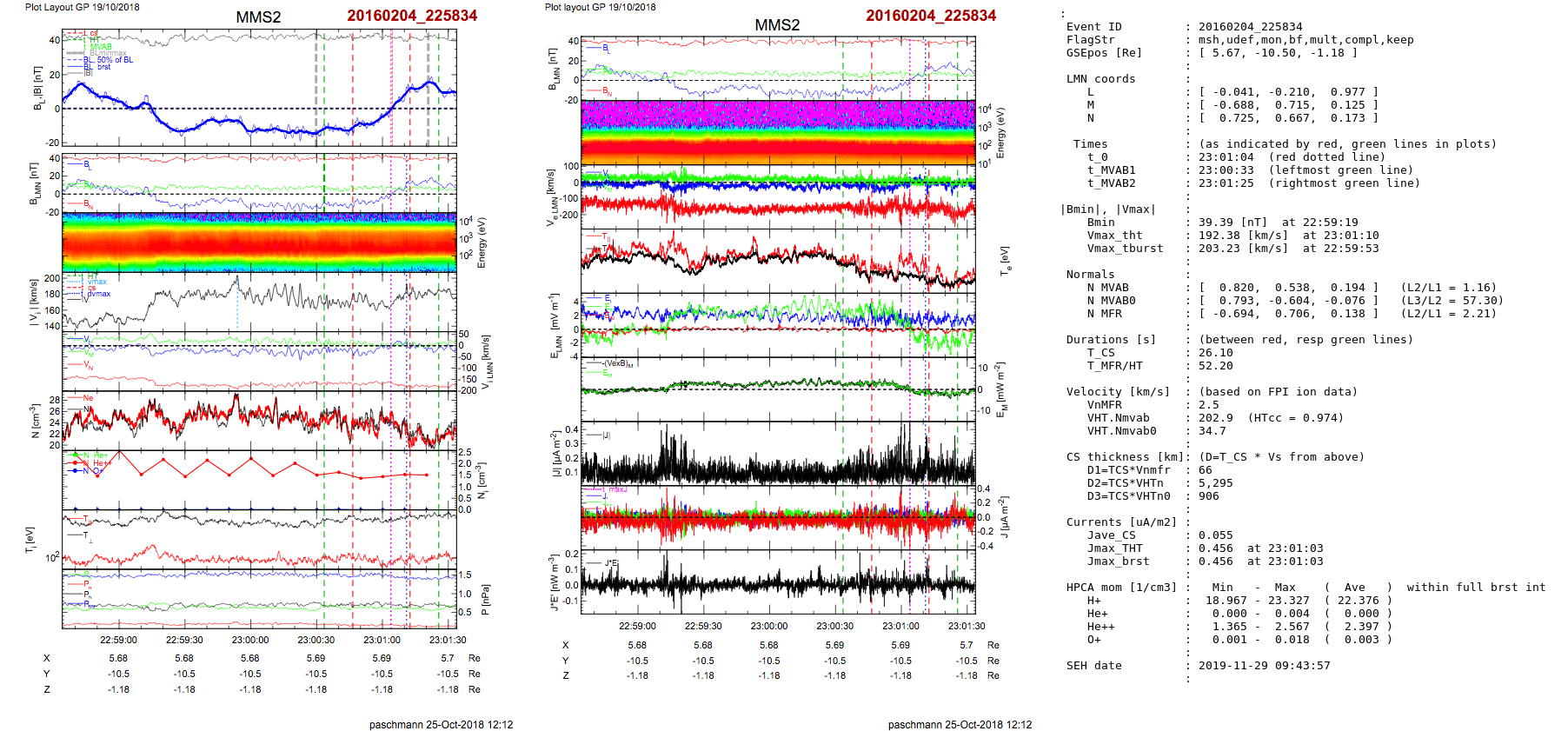Click the left plot's MMS2 title
The image size is (1568, 731).
pos(258,17)
